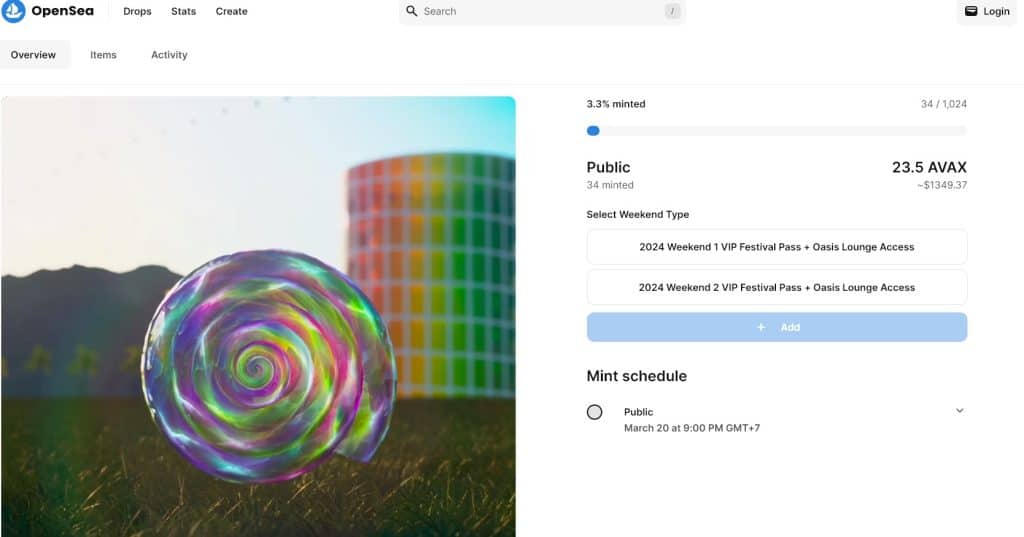Click the Login button
The height and width of the screenshot is (537, 1024).
[987, 11]
